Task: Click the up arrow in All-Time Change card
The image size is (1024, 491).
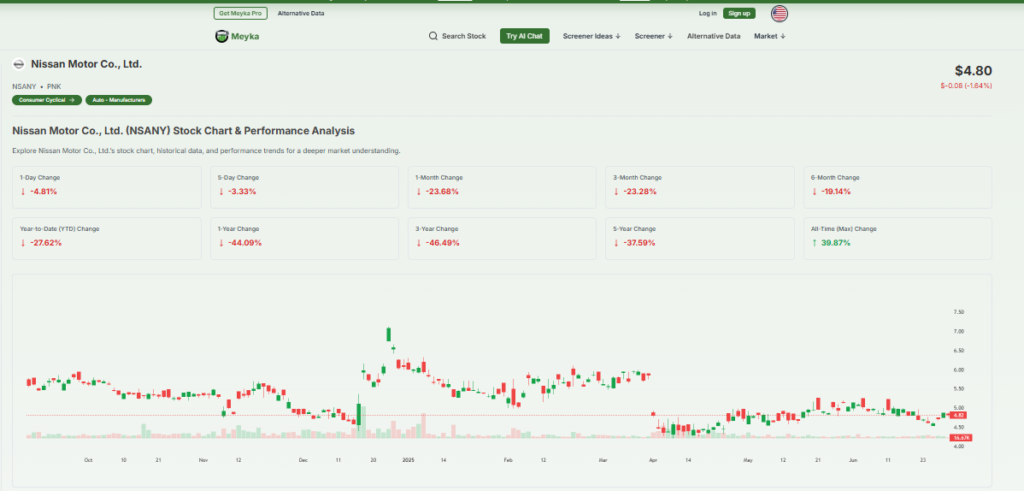Action: [x=815, y=242]
